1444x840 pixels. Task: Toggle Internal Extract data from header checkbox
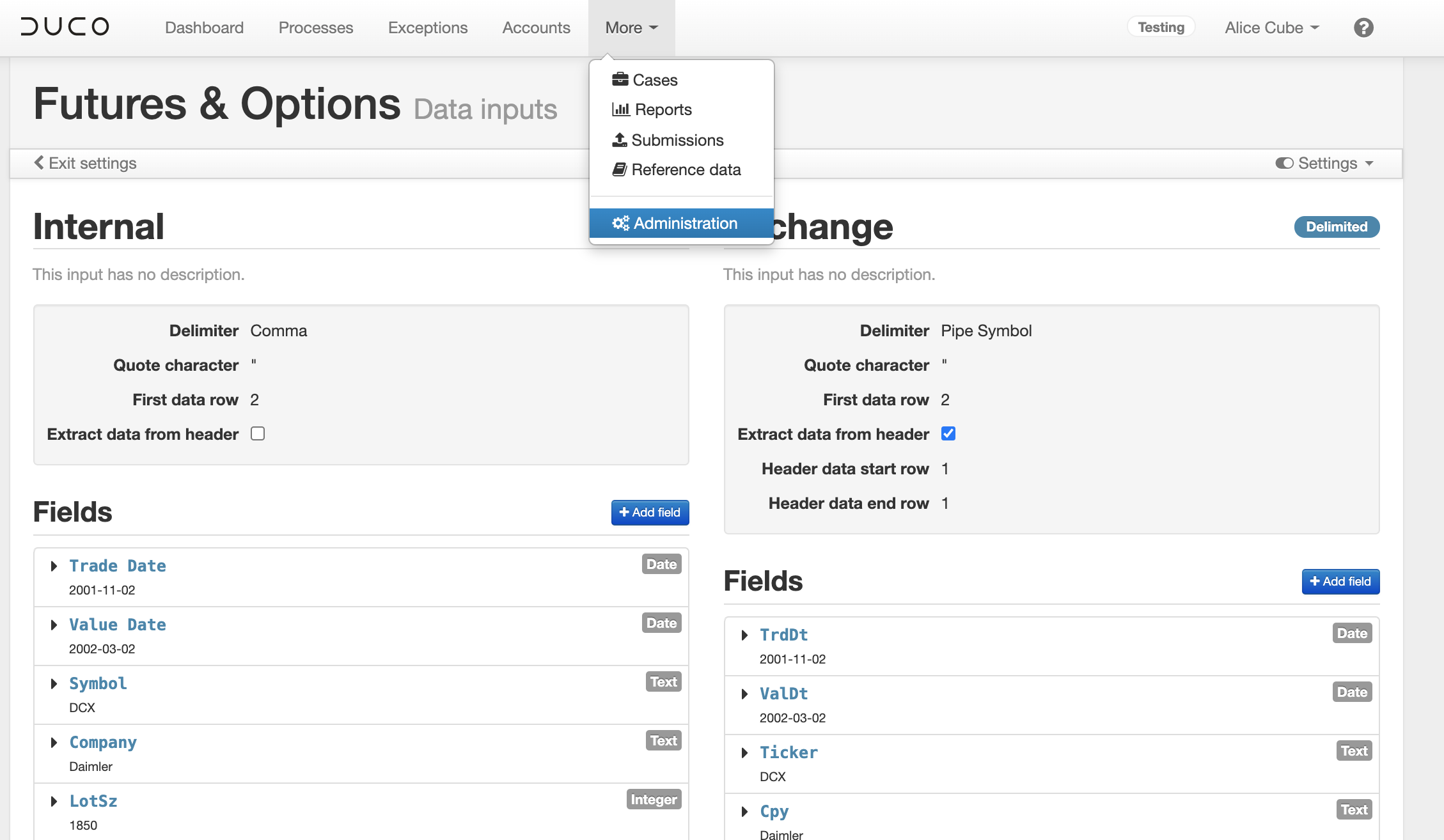[x=258, y=433]
